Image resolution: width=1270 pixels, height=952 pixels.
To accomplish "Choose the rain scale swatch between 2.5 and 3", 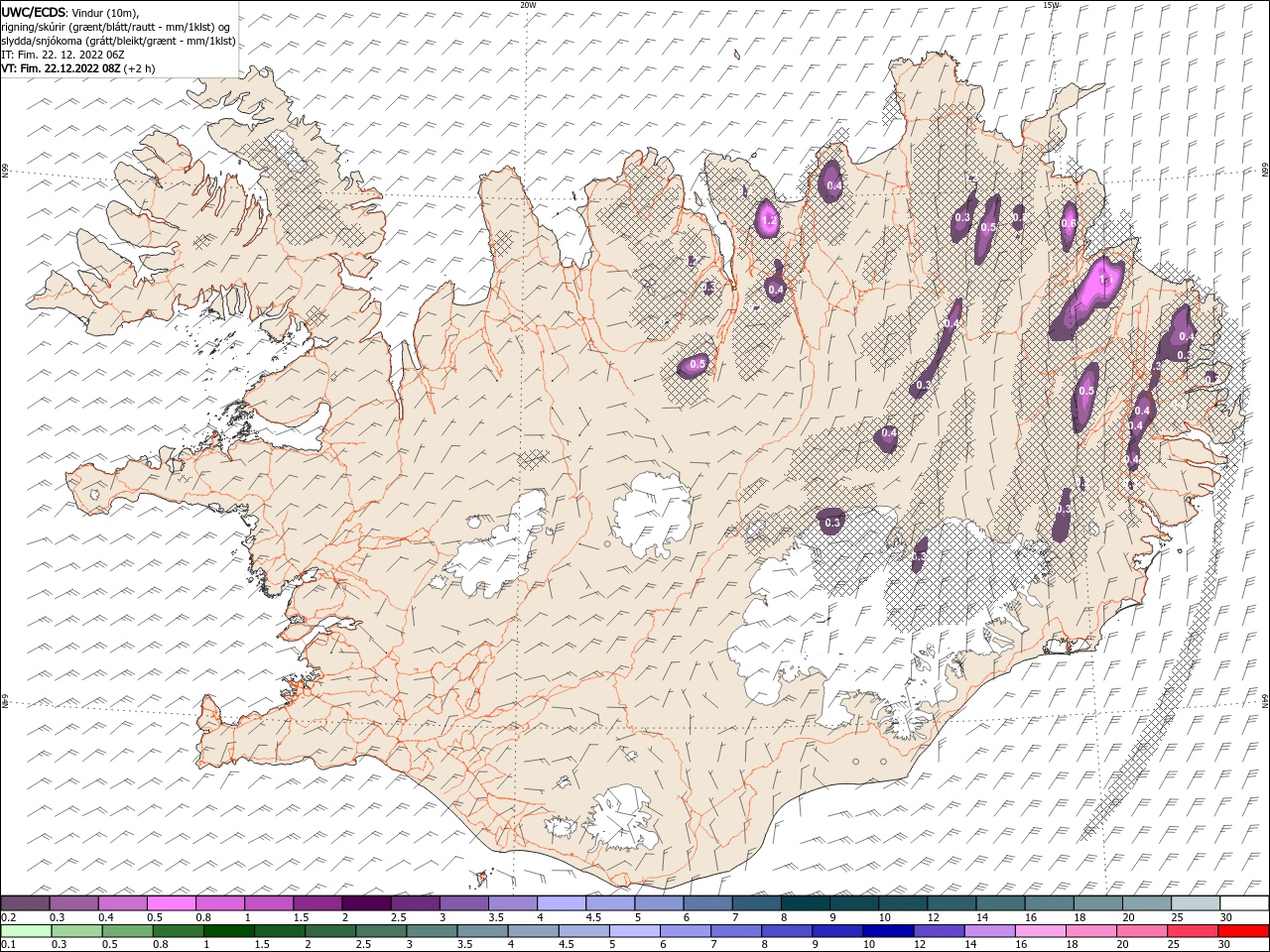I will (381, 931).
